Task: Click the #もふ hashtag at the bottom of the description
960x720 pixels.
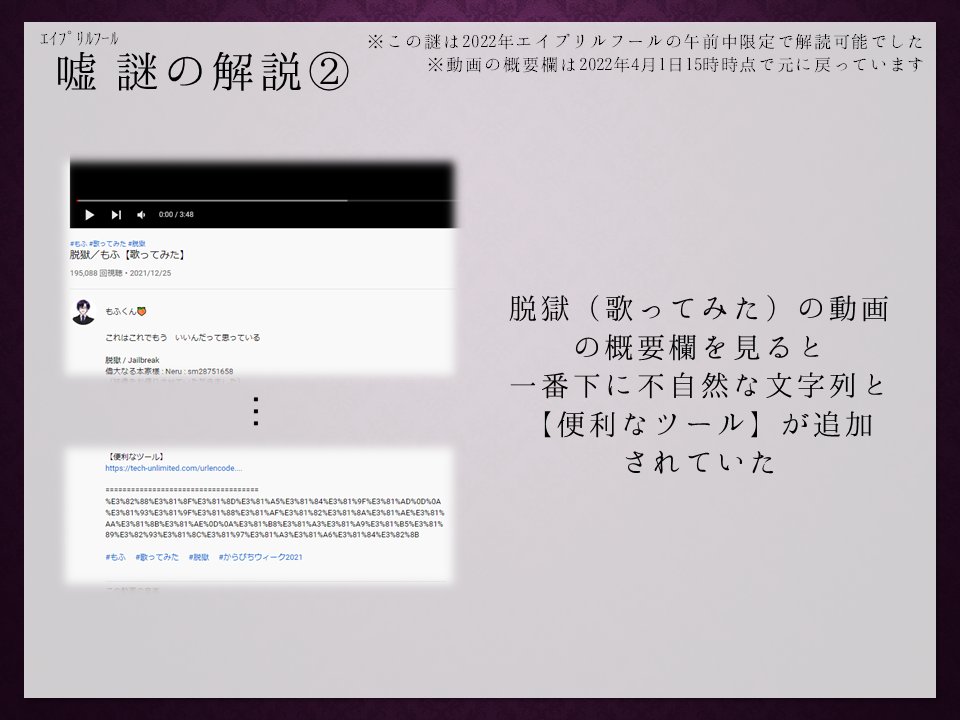Action: coord(115,557)
